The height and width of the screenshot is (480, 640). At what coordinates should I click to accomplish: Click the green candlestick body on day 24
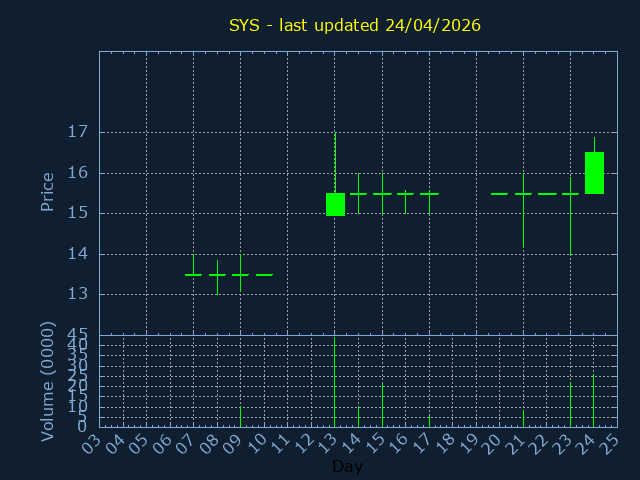tap(594, 173)
